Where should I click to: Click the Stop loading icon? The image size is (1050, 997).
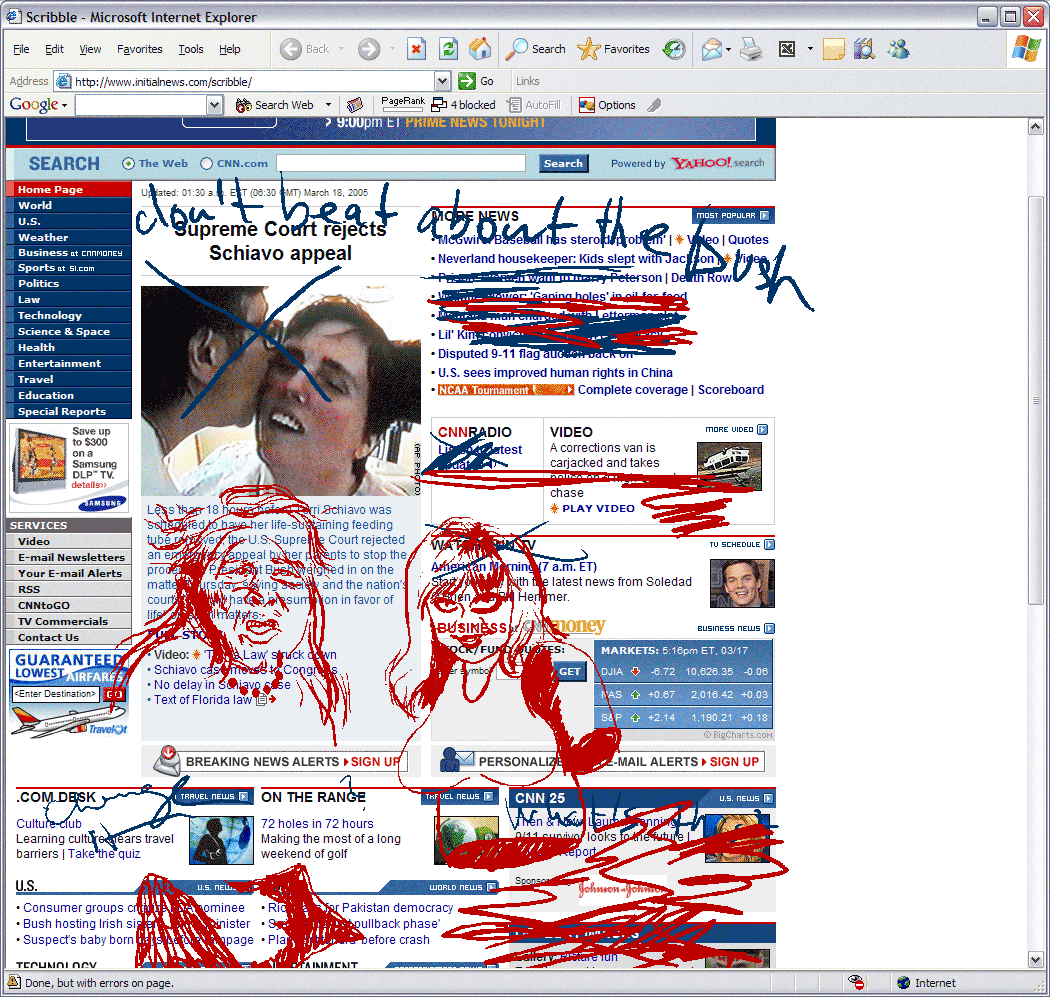coord(416,49)
